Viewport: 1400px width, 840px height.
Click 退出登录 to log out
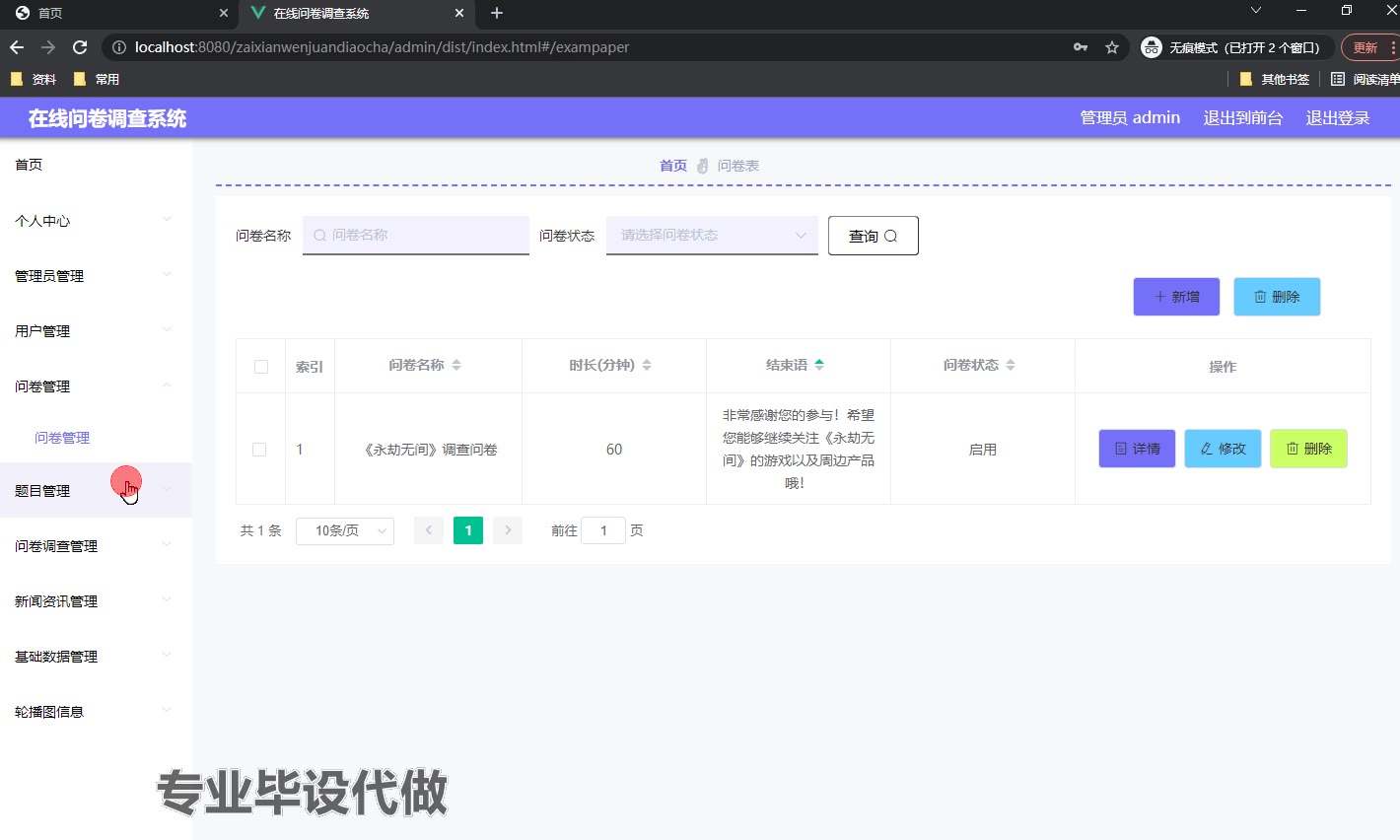(x=1338, y=117)
